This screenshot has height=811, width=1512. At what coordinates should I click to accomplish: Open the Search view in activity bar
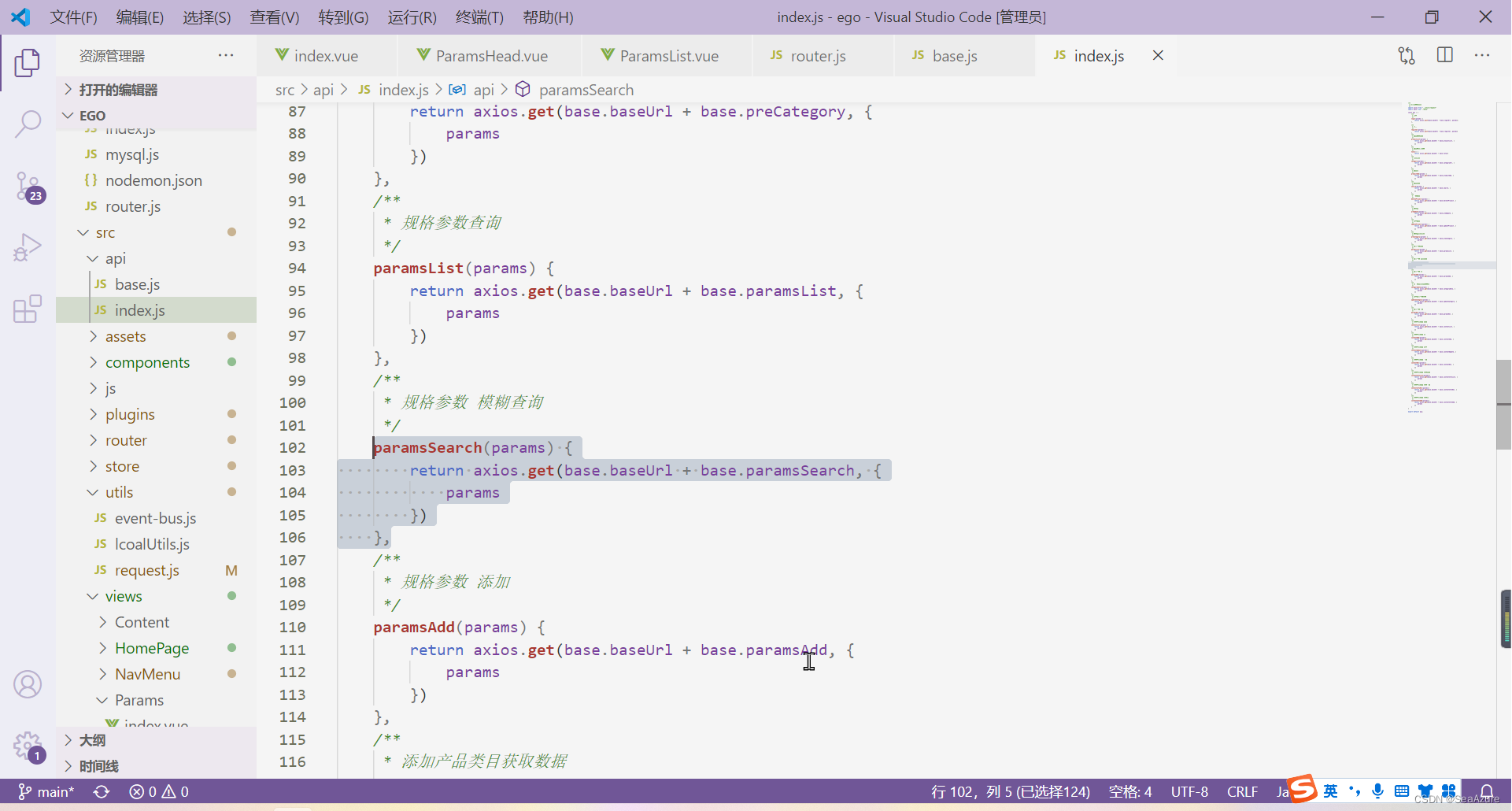[28, 124]
